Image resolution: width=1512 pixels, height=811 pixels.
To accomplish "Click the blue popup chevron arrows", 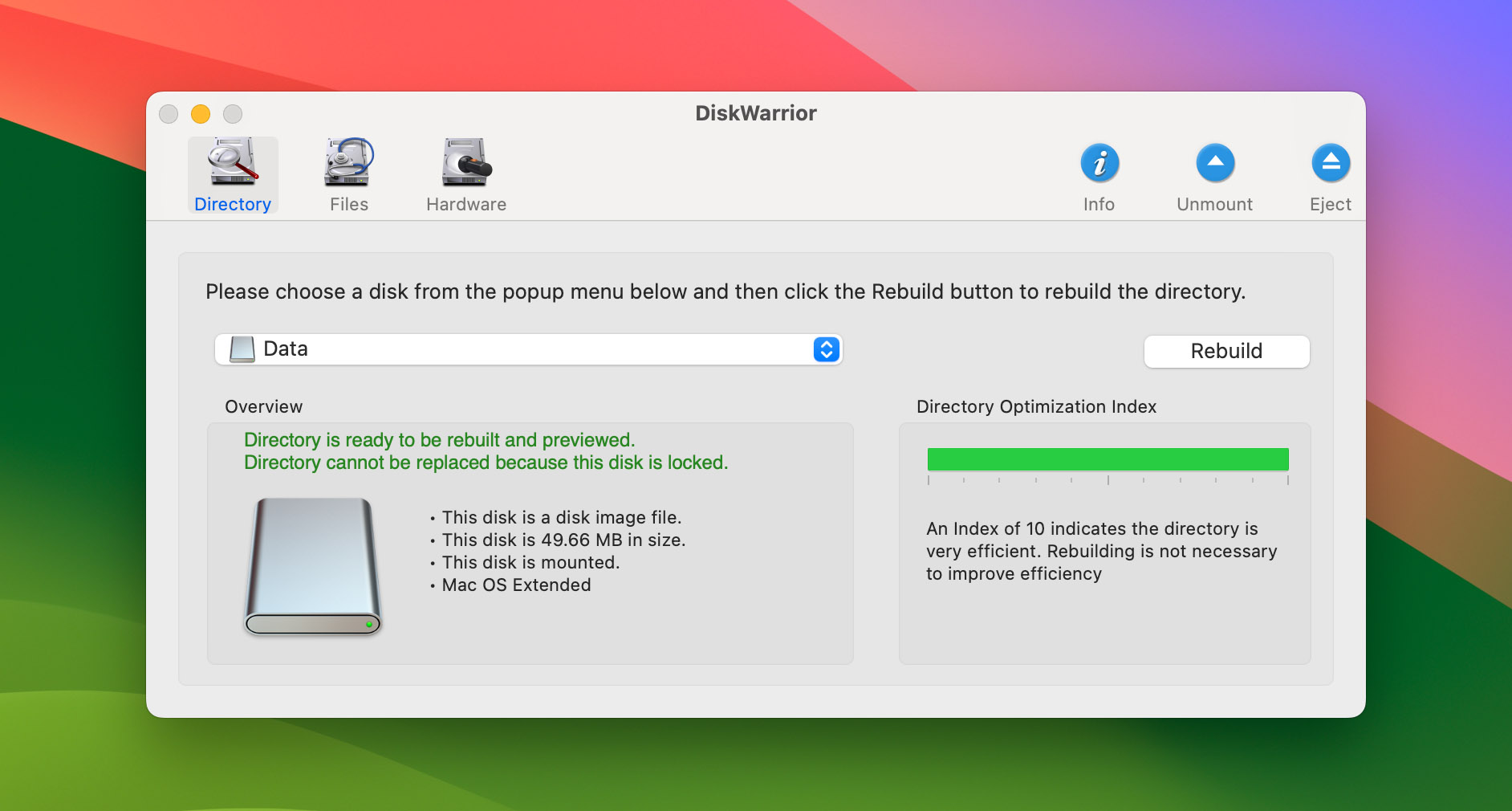I will point(826,349).
